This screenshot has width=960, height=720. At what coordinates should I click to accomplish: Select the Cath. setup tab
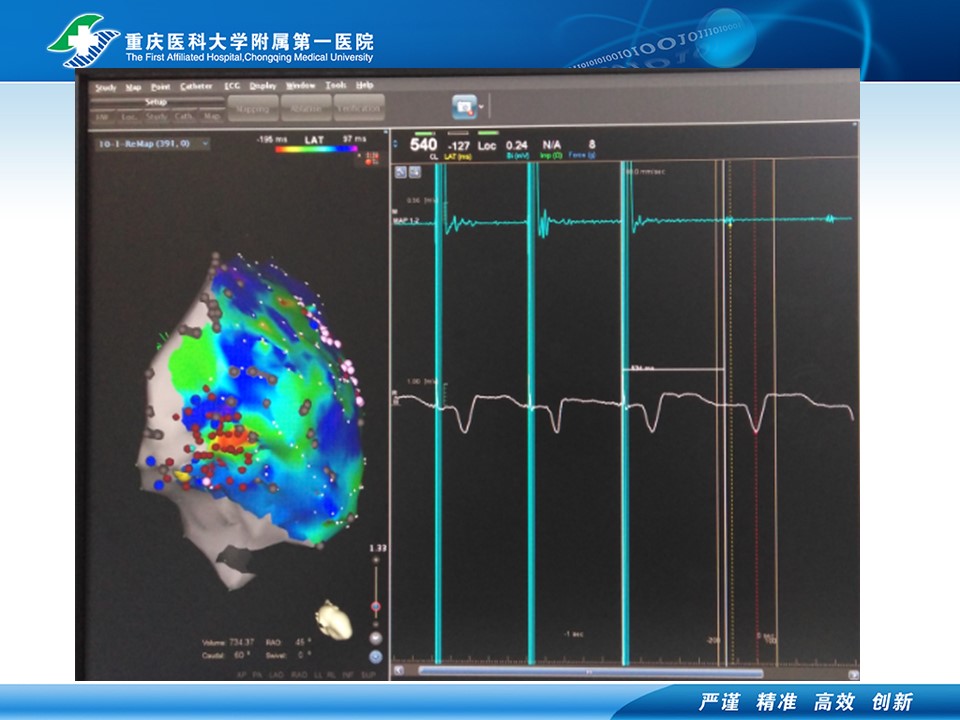184,116
